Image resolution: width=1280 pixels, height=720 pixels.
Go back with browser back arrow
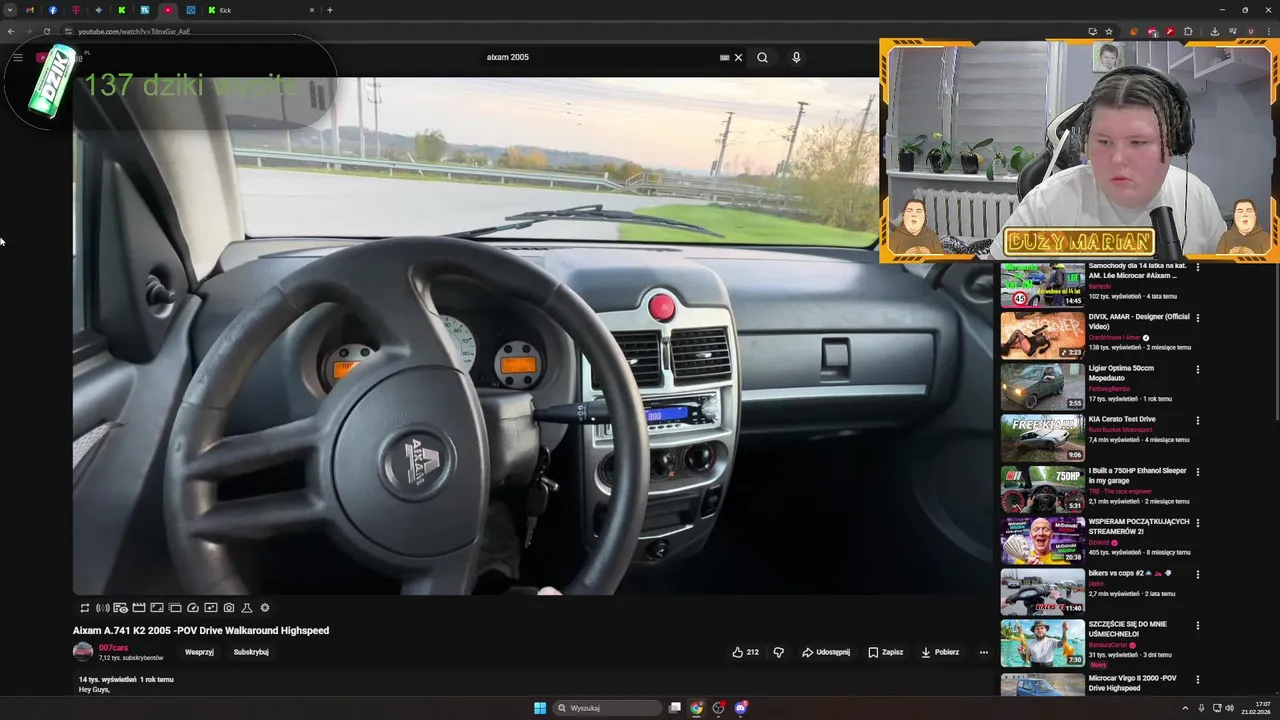click(x=11, y=31)
